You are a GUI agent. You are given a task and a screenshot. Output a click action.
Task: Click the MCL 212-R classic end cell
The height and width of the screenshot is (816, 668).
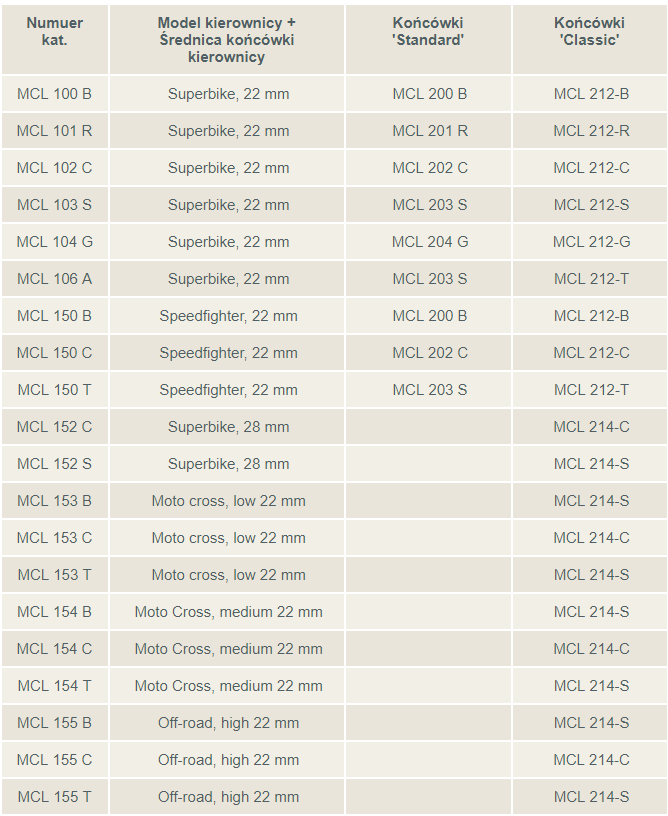pos(591,131)
